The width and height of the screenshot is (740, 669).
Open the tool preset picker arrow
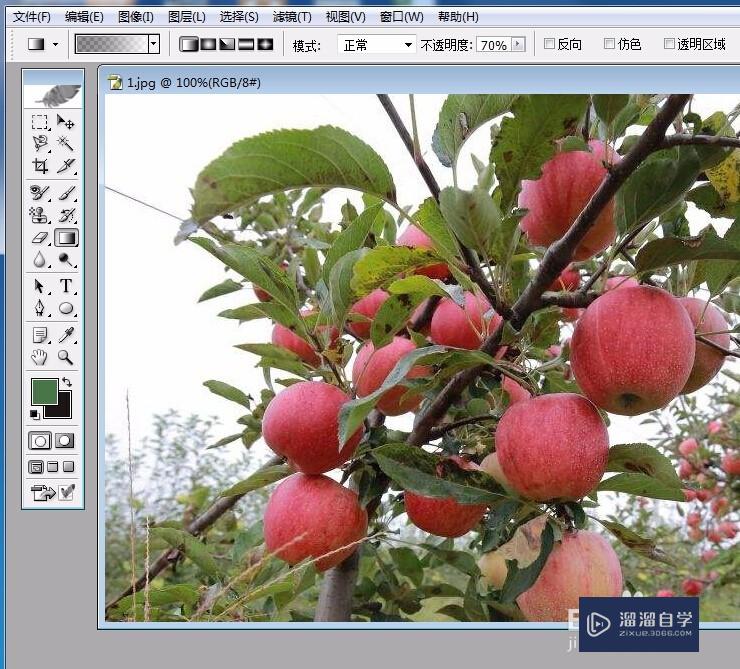(56, 44)
